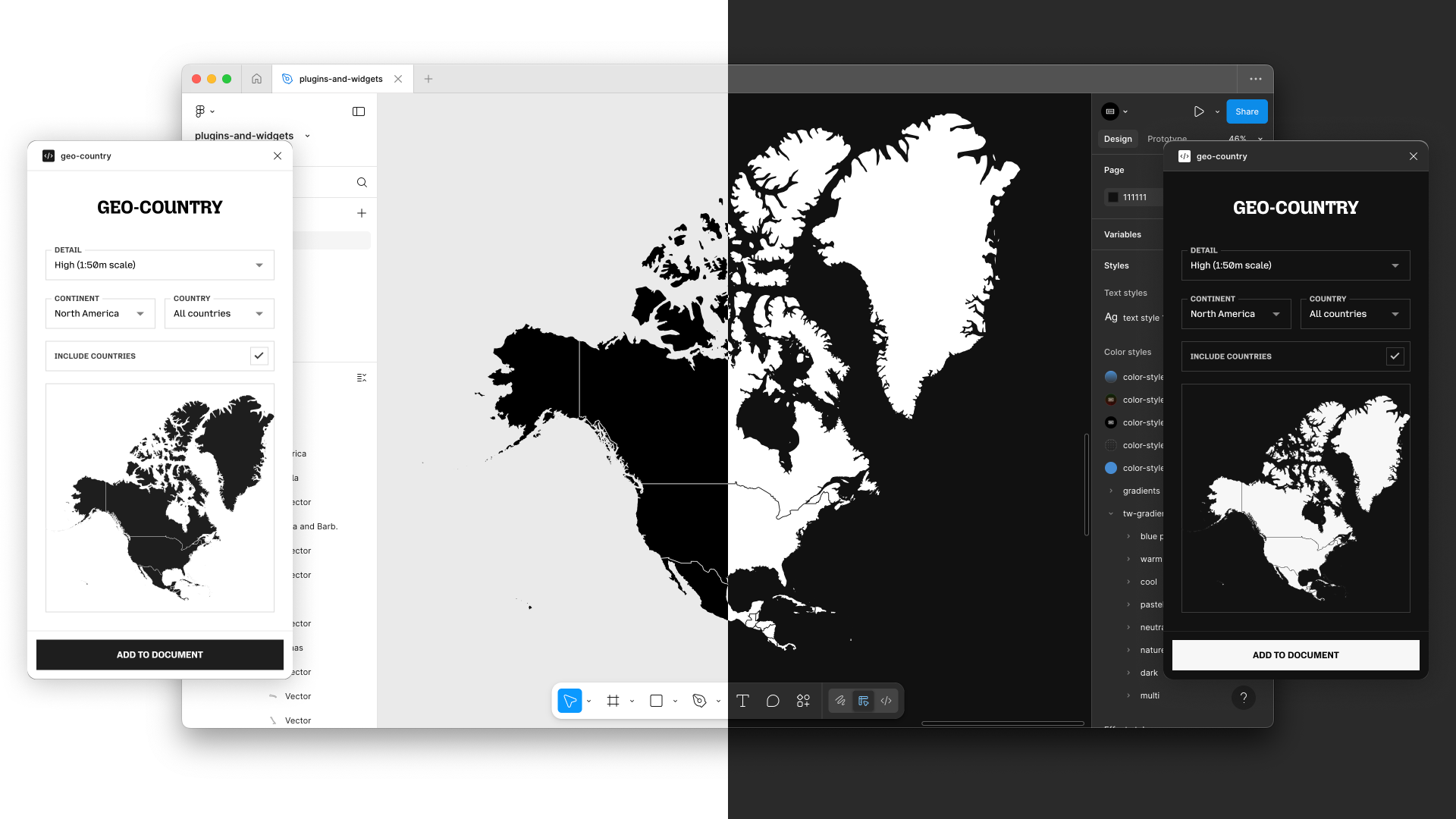
Task: Open Country dropdown in light plugin
Action: pos(219,313)
